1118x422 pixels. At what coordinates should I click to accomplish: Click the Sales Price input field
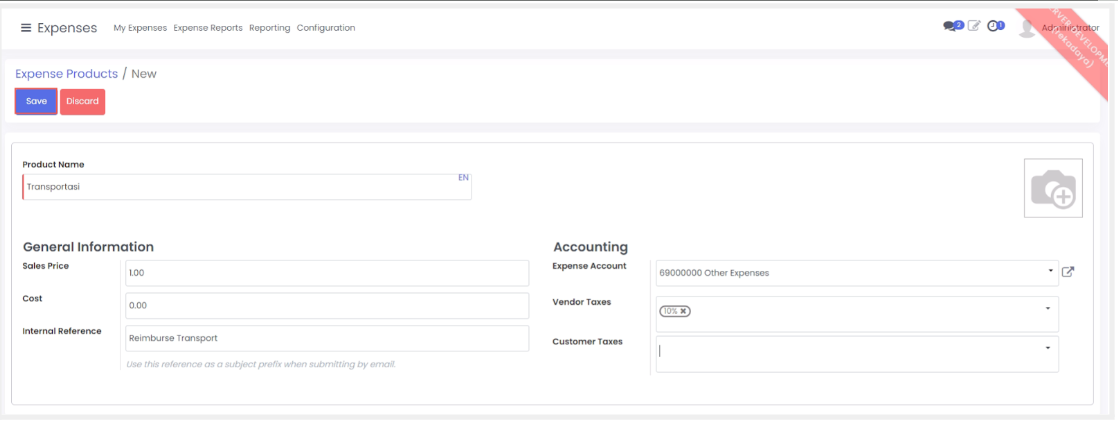coord(326,273)
